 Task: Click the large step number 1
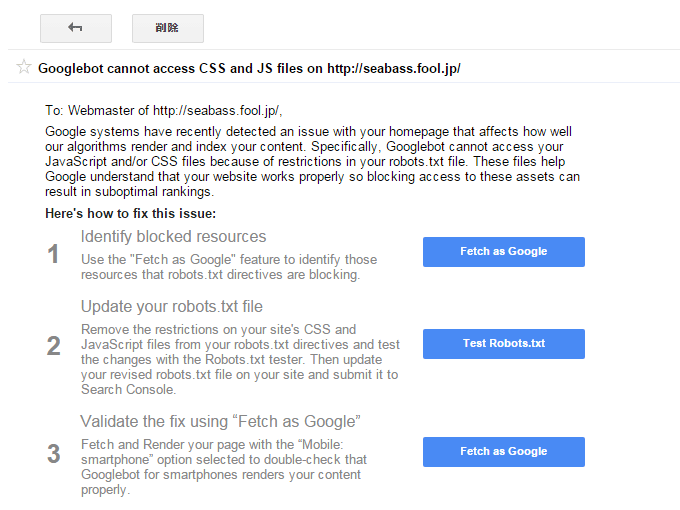54,255
